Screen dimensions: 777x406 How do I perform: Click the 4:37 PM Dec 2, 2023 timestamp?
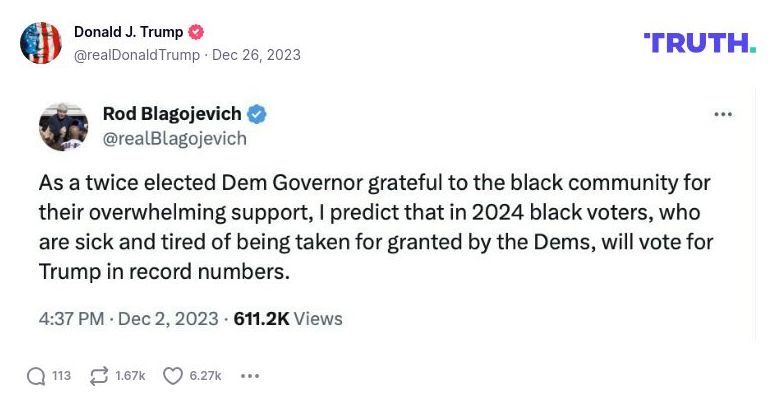[x=128, y=319]
